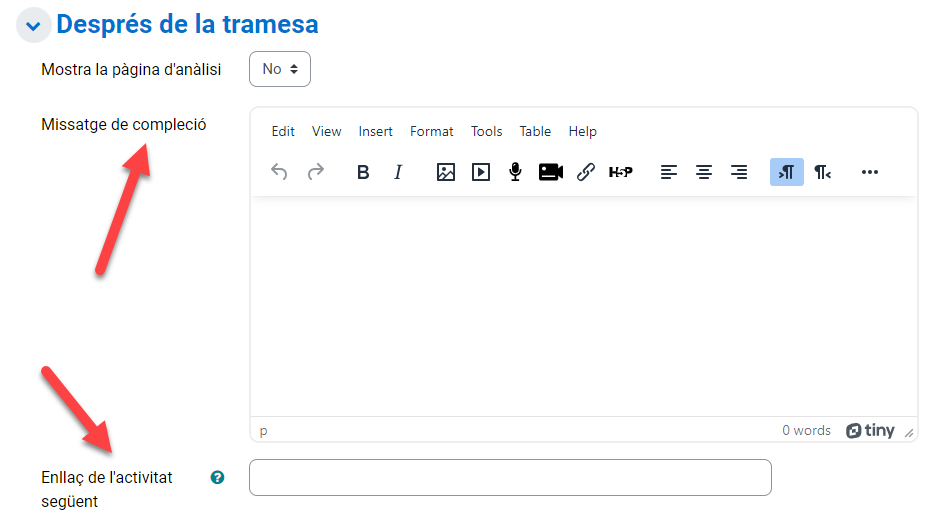This screenshot has width=945, height=528.
Task: Click the microphone record audio icon
Action: [515, 172]
